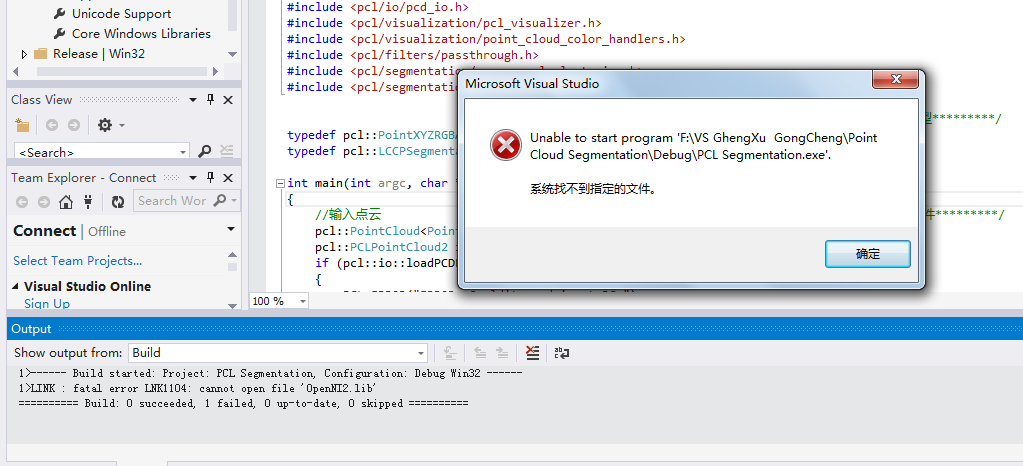Open the Team Explorer window position menu
The height and width of the screenshot is (466, 1023).
click(x=193, y=178)
